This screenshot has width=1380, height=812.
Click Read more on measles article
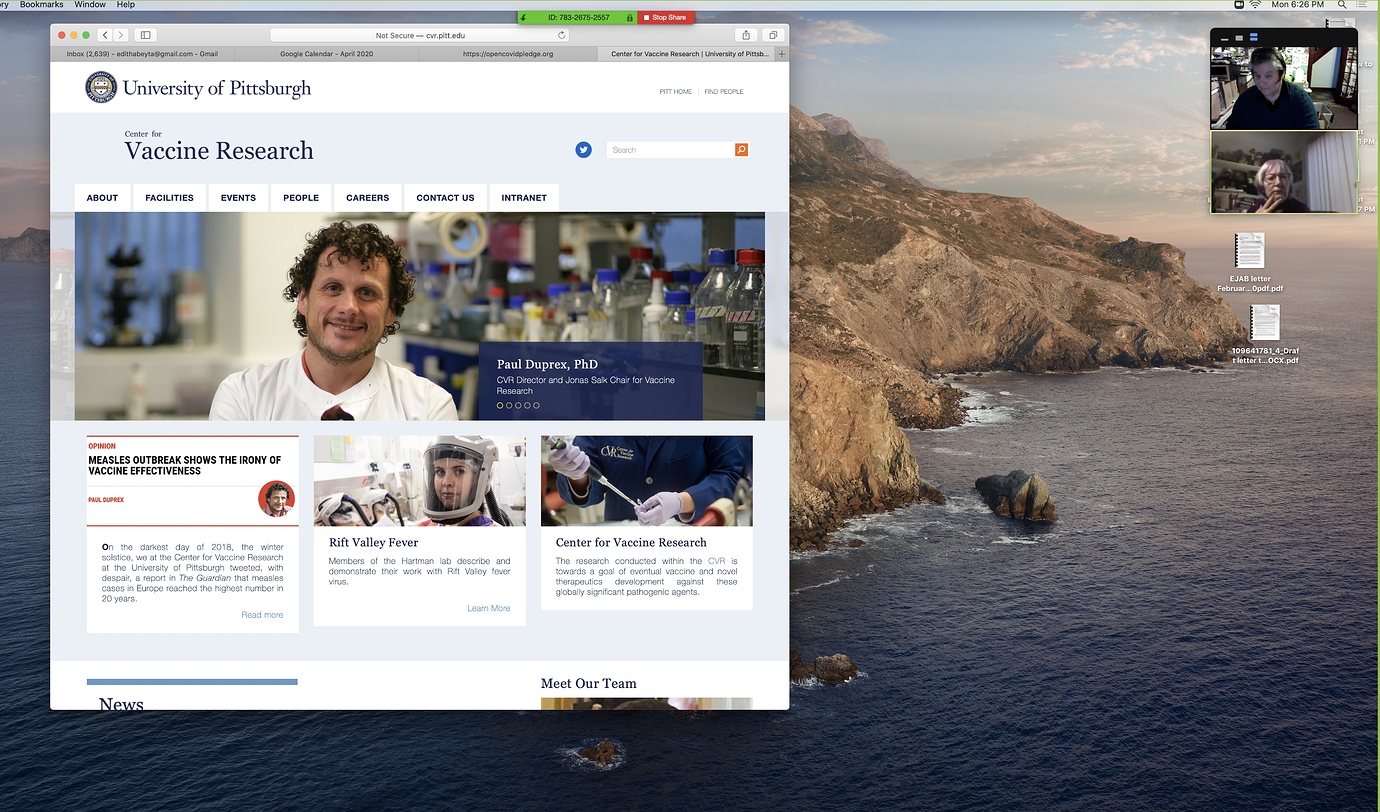262,615
